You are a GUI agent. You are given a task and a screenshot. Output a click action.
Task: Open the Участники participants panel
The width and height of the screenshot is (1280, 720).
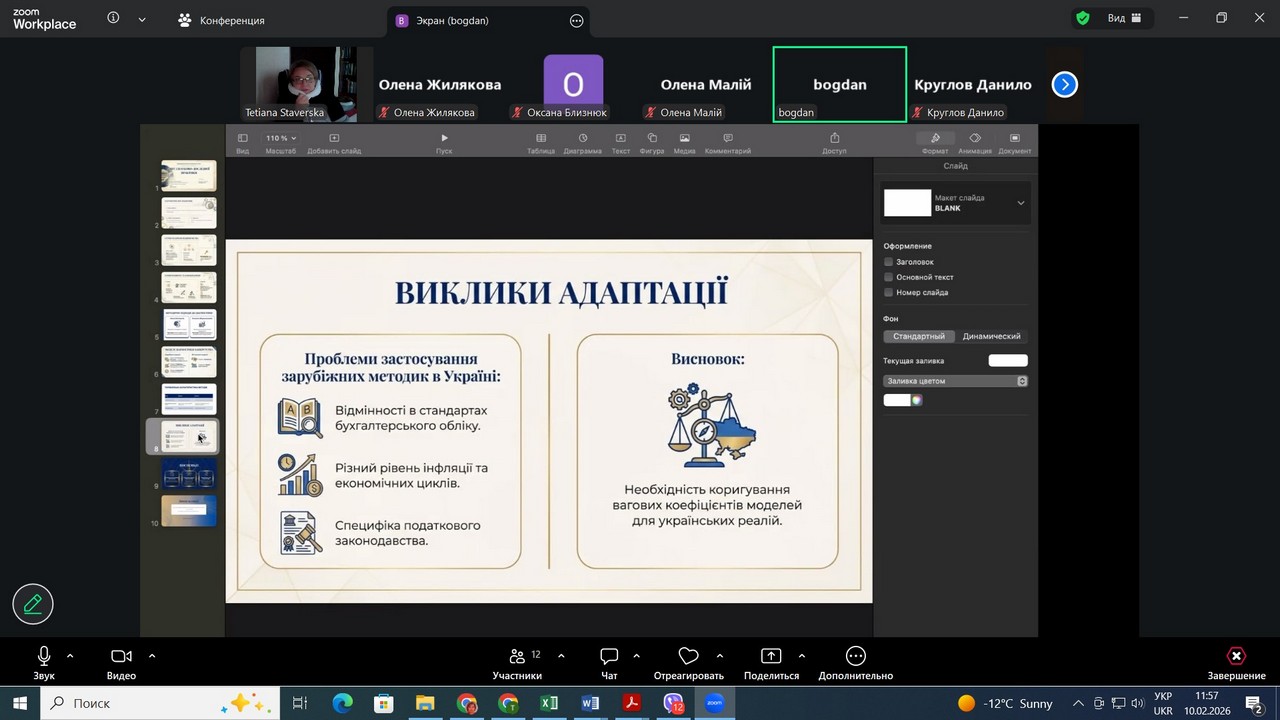point(517,656)
